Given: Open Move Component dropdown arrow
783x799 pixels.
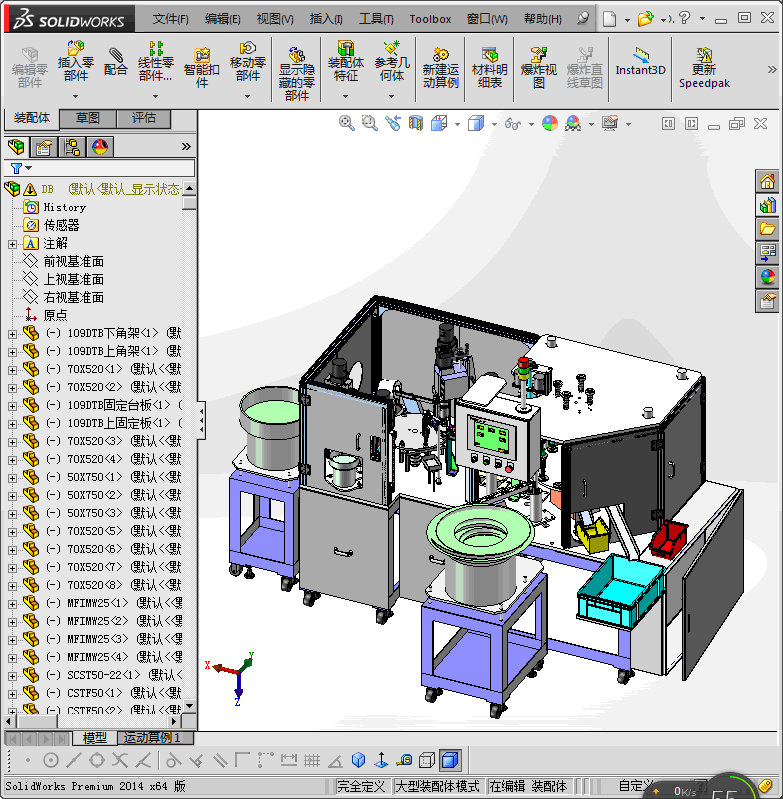Looking at the screenshot, I should point(248,96).
